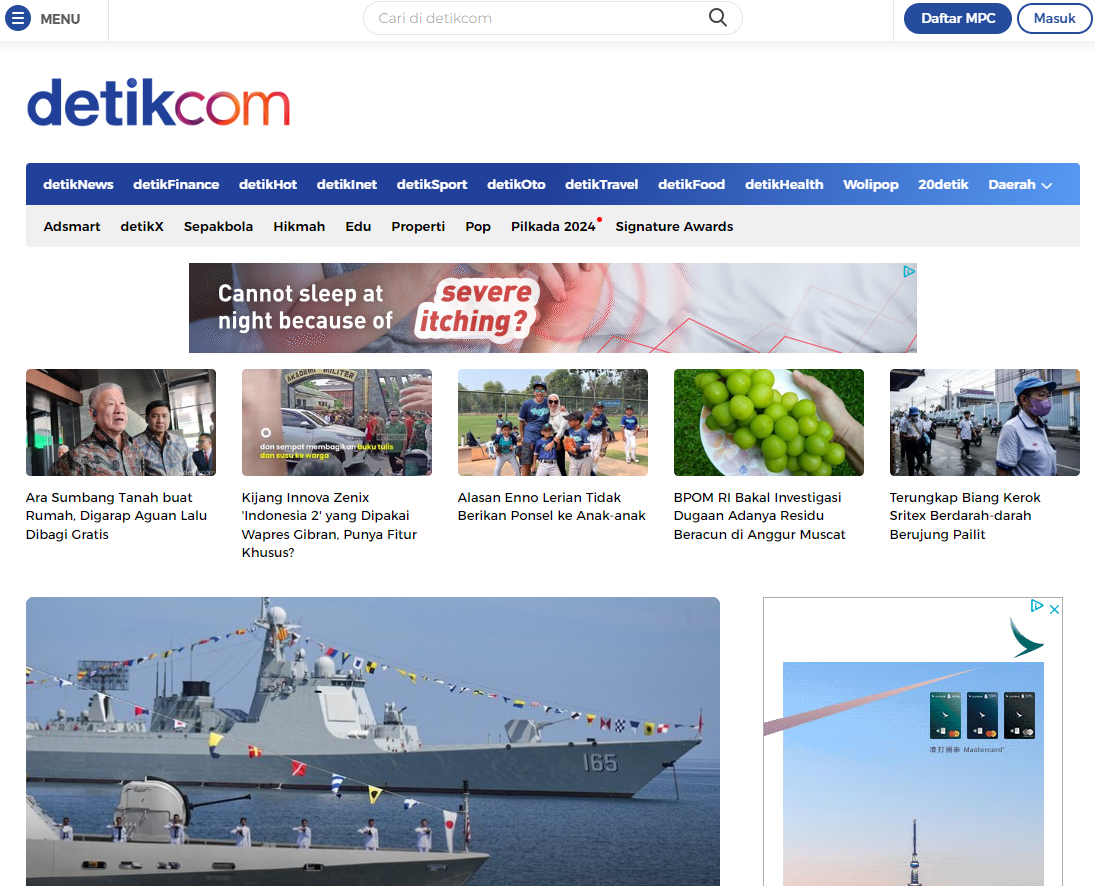Open the green Muscat grapes thumbnail
Viewport: 1095px width, 886px height.
768,422
